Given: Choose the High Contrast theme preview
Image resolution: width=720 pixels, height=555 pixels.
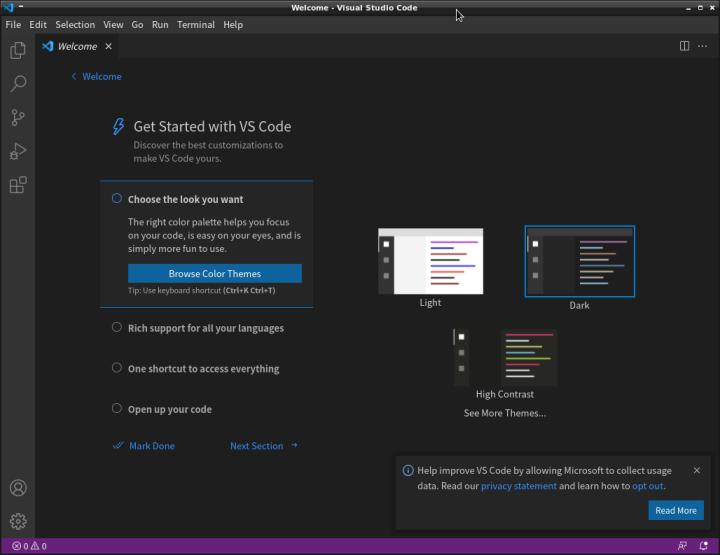Looking at the screenshot, I should point(505,358).
